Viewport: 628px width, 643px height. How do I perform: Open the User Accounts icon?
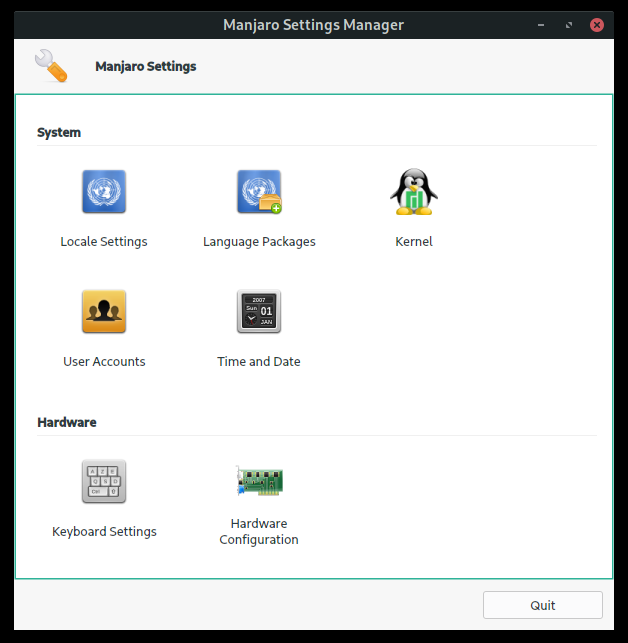104,311
